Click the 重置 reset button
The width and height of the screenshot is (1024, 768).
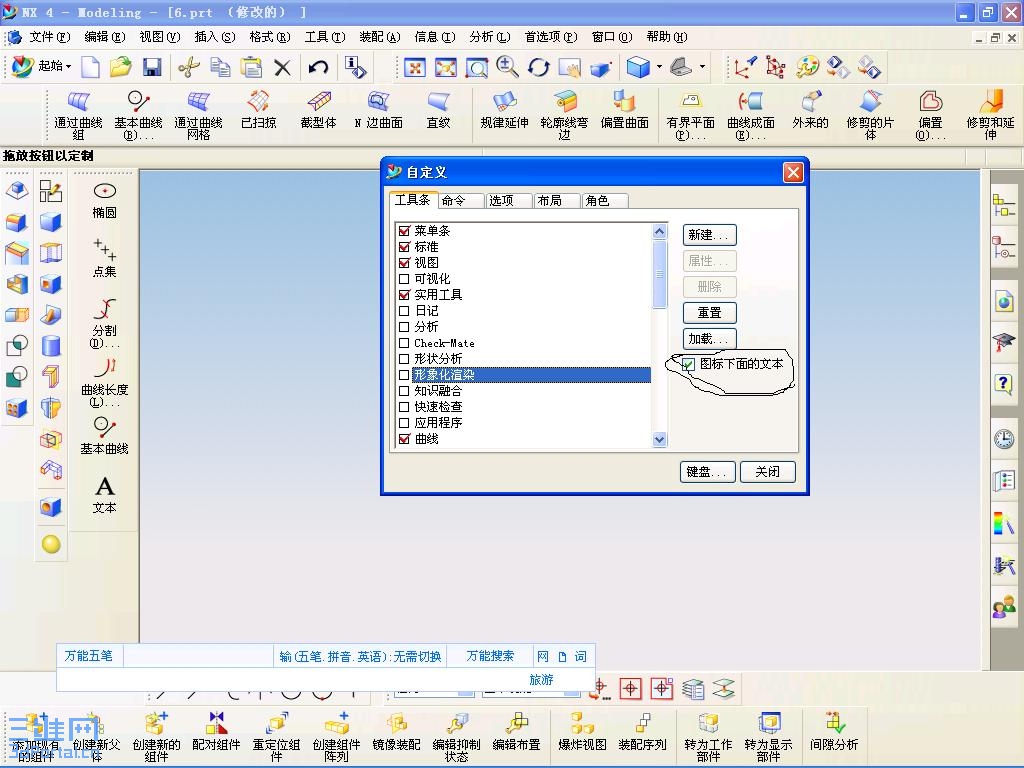pos(709,313)
